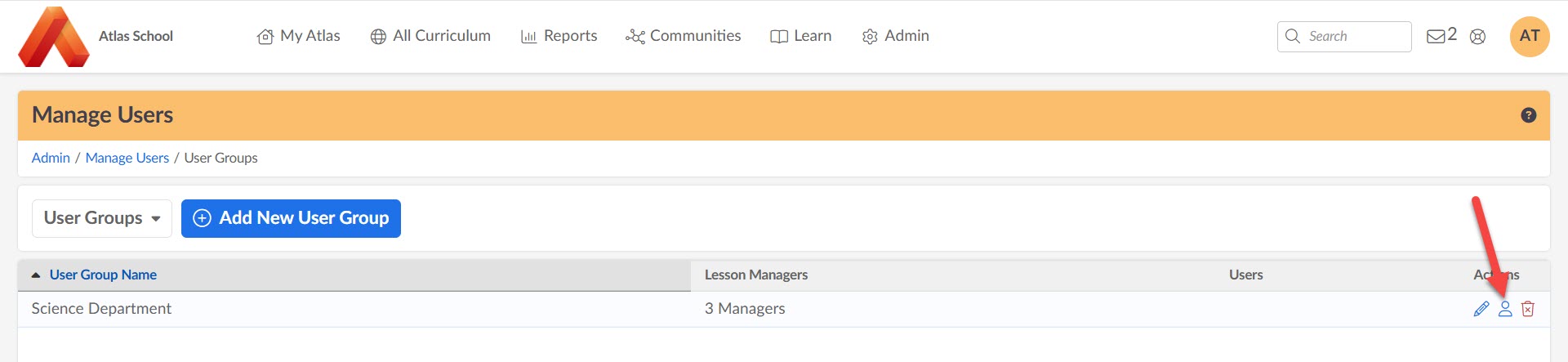
Task: Follow the Manage Users breadcrumb link
Action: click(127, 158)
